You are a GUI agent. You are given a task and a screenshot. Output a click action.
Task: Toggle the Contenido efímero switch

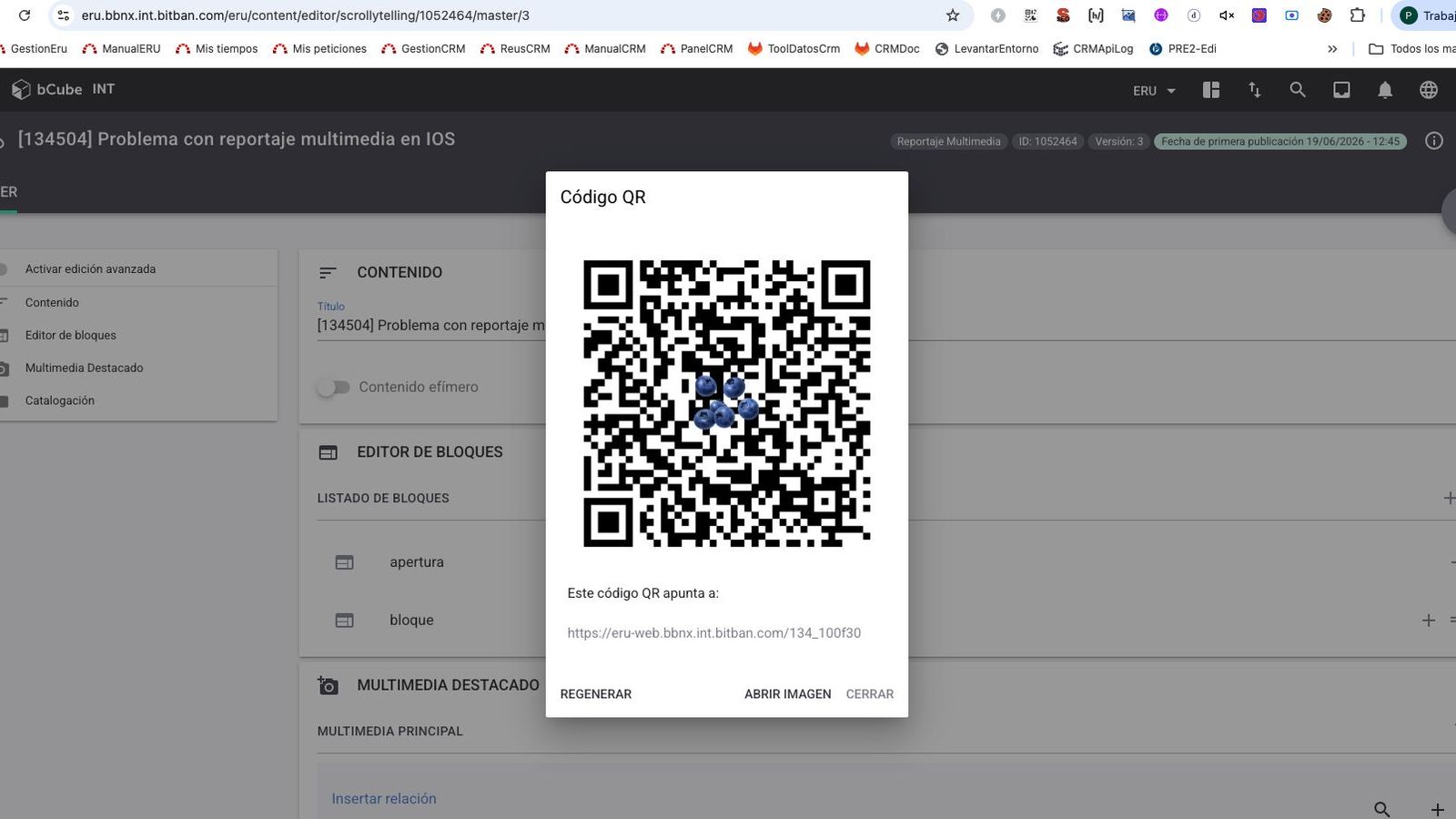(x=333, y=388)
